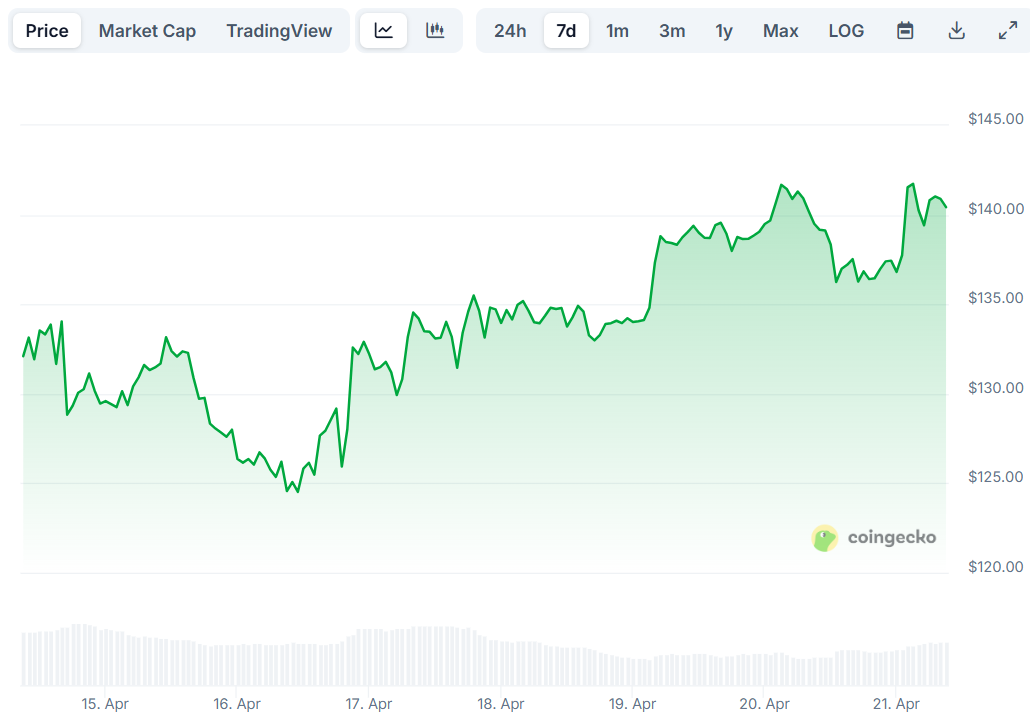The width and height of the screenshot is (1030, 717).
Task: Toggle LOG scale on chart
Action: [x=846, y=31]
